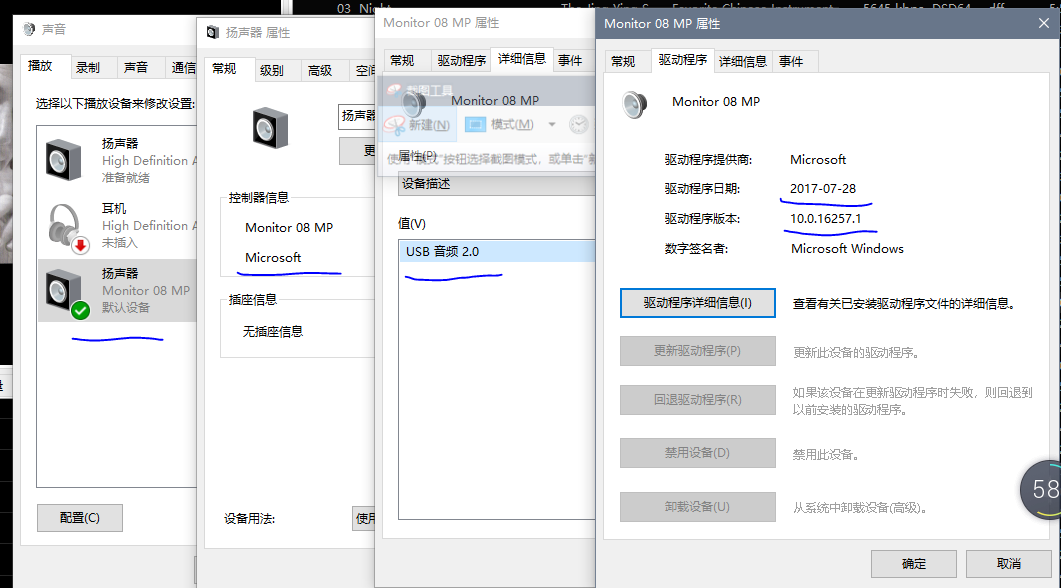Switch to the 录制 tab
The height and width of the screenshot is (588, 1061).
[88, 68]
